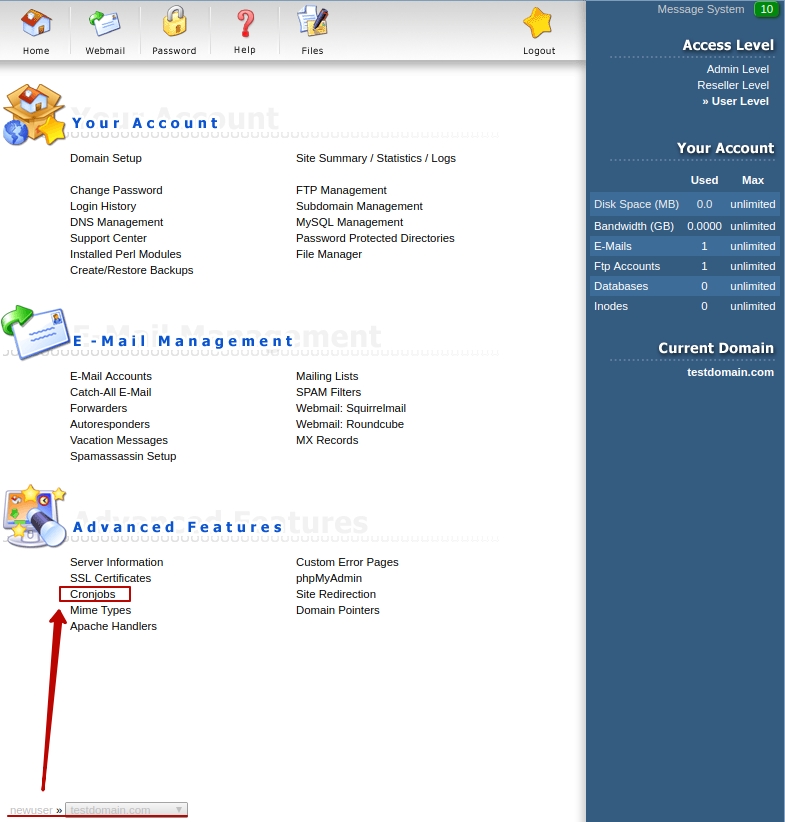
Task: Select User Level access
Action: 738,101
